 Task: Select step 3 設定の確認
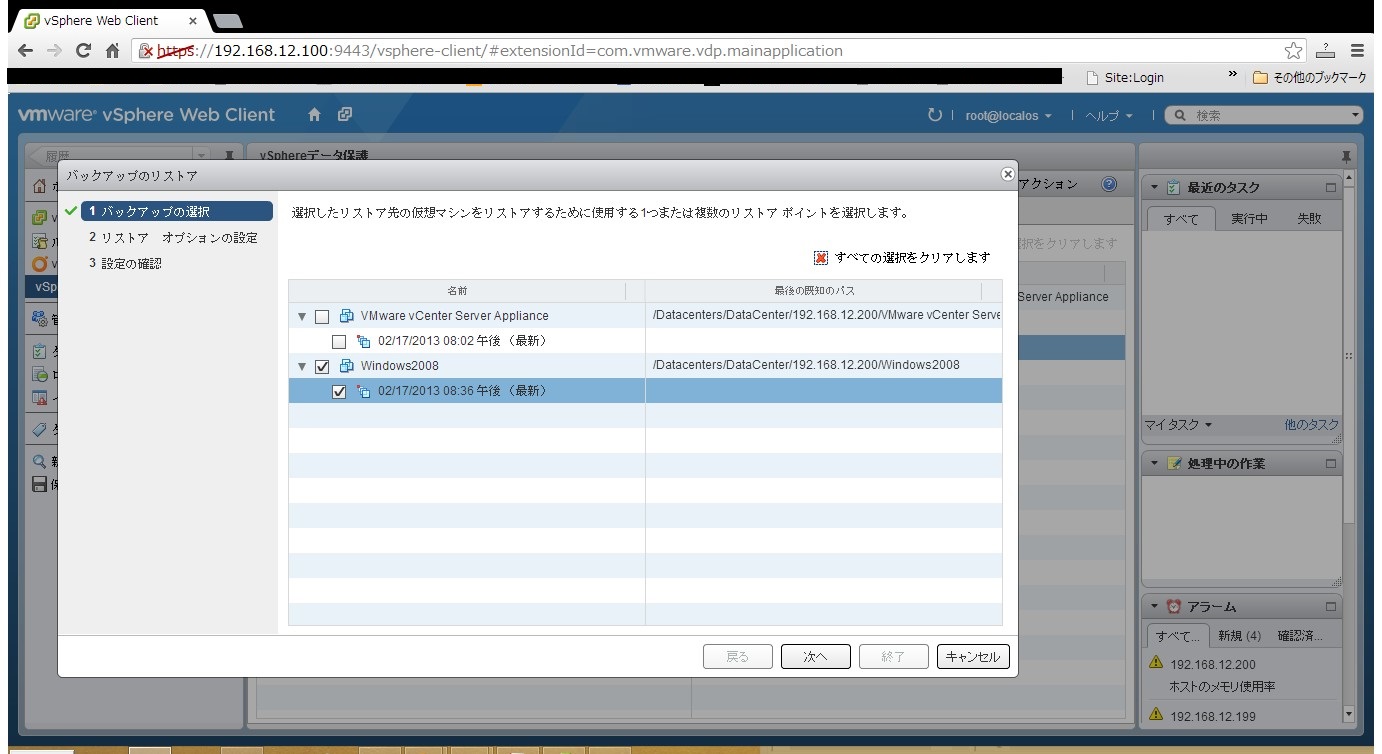coord(125,263)
